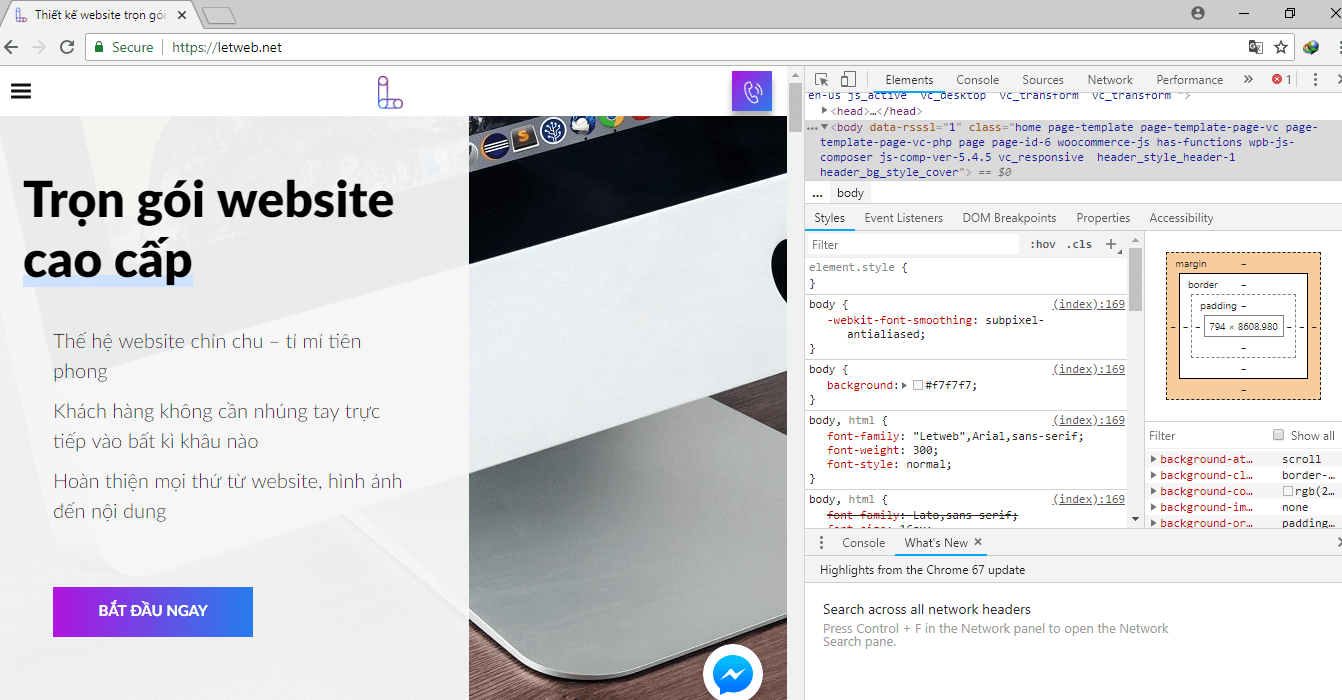Click the New Style Rule plus icon
Image resolution: width=1342 pixels, height=700 pixels.
[1110, 244]
